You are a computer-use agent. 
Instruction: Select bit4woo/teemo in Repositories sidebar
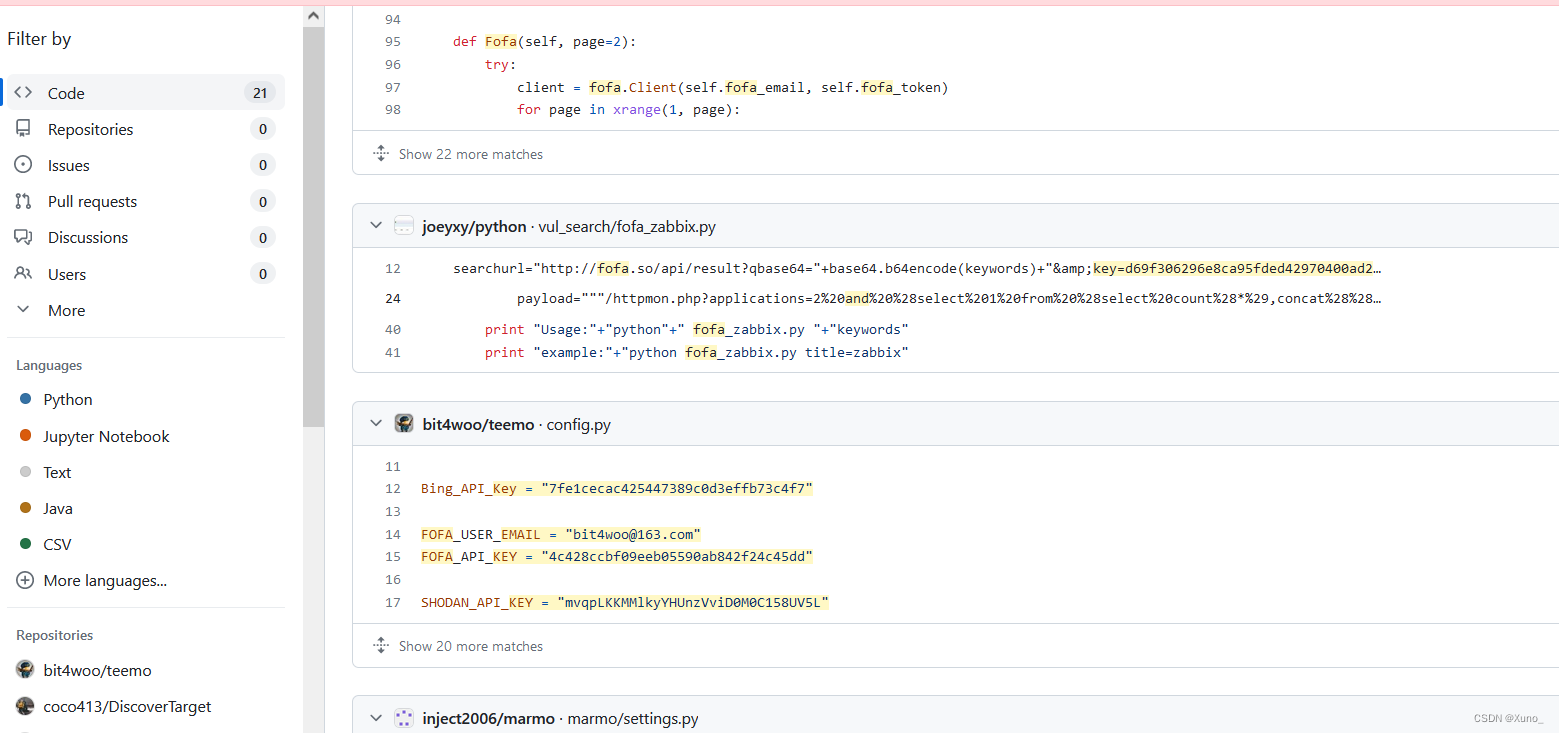(98, 670)
